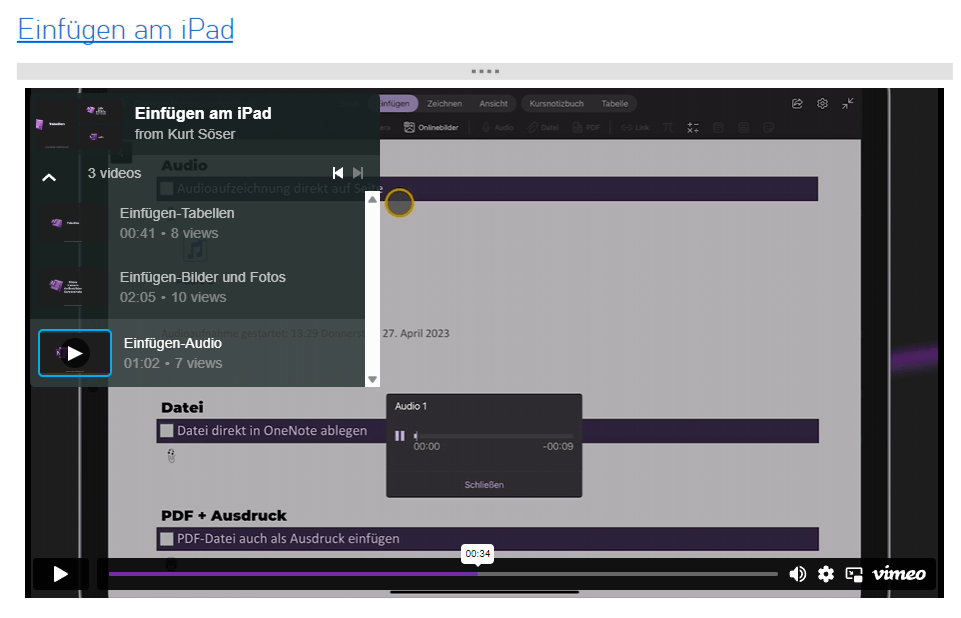The image size is (961, 618).
Task: Collapse the playlist with the up chevron
Action: 49,178
